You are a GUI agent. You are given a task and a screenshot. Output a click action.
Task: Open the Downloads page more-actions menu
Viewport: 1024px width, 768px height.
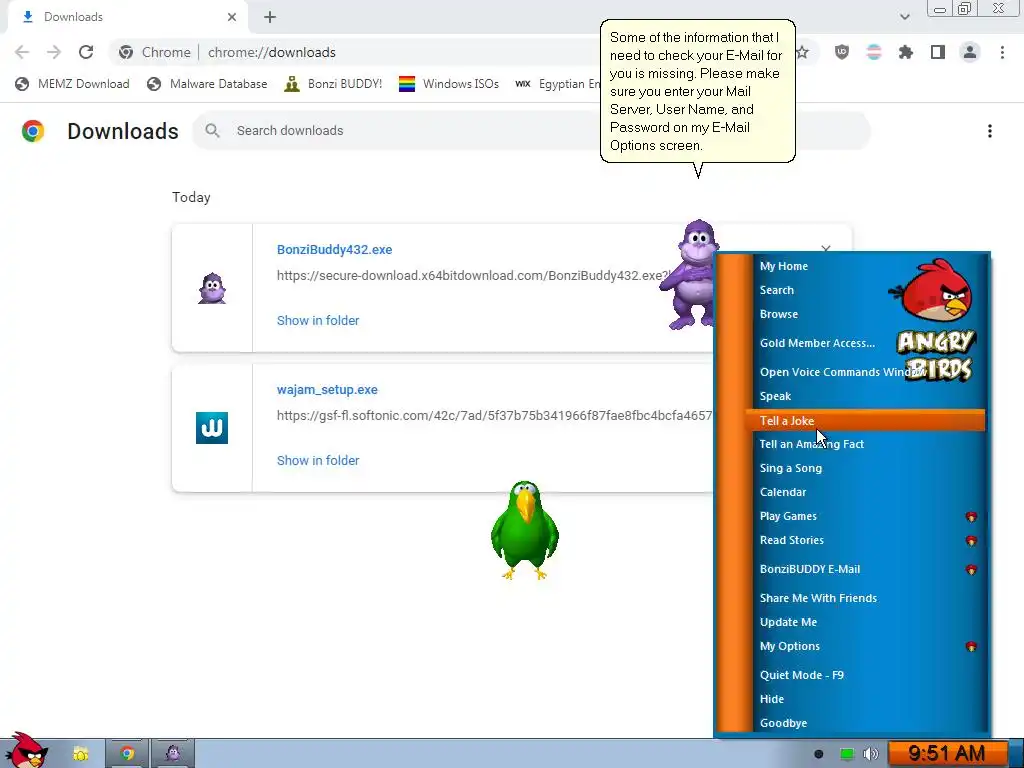click(x=989, y=131)
